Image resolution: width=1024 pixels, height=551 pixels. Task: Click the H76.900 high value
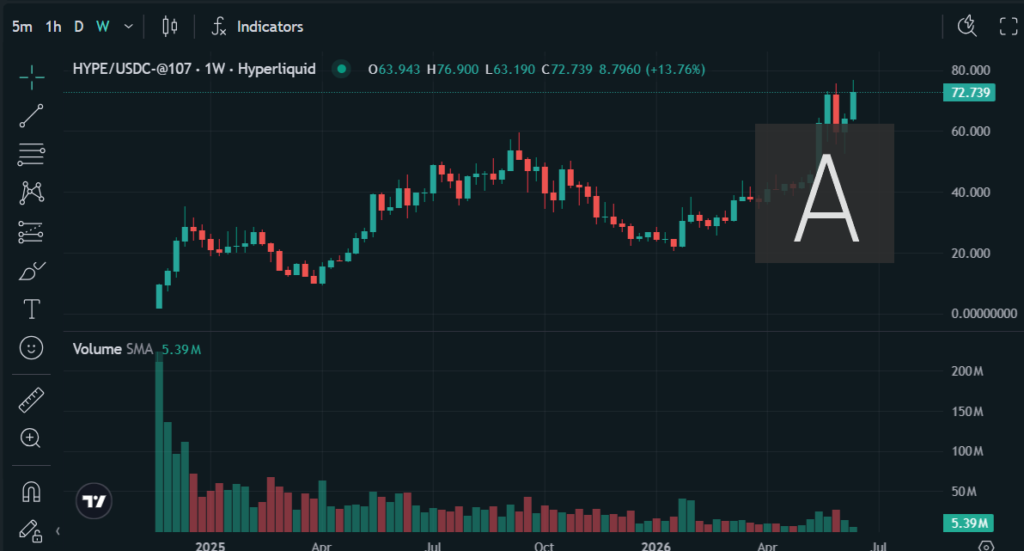point(453,69)
